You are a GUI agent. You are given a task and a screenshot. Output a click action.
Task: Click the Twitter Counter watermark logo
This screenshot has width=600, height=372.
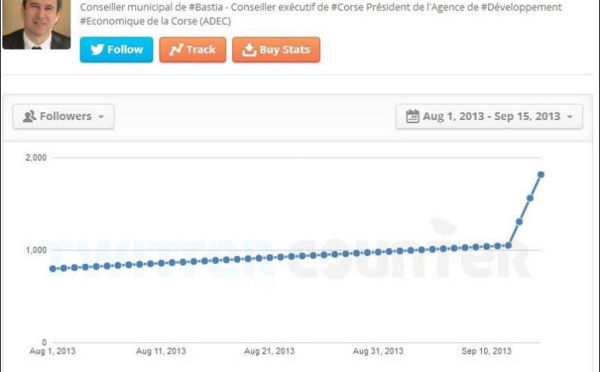[287, 255]
